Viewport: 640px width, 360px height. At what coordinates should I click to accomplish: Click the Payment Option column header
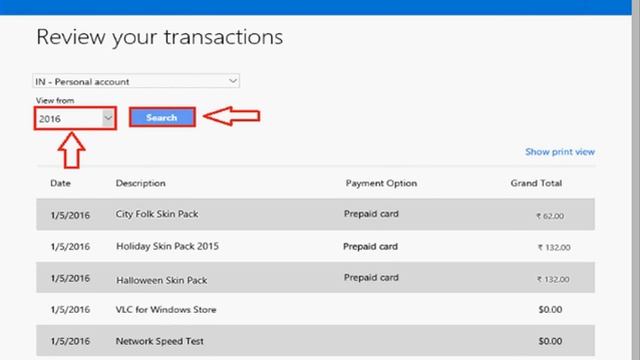click(x=381, y=183)
